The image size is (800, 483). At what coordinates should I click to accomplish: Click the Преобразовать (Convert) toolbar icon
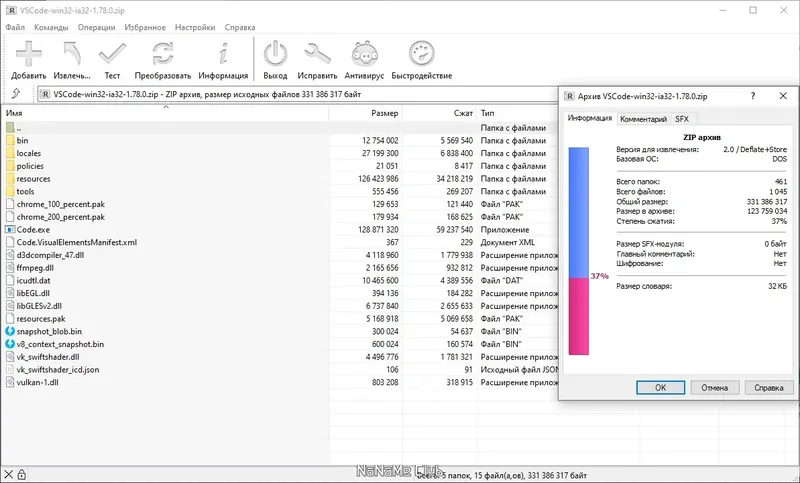[163, 54]
